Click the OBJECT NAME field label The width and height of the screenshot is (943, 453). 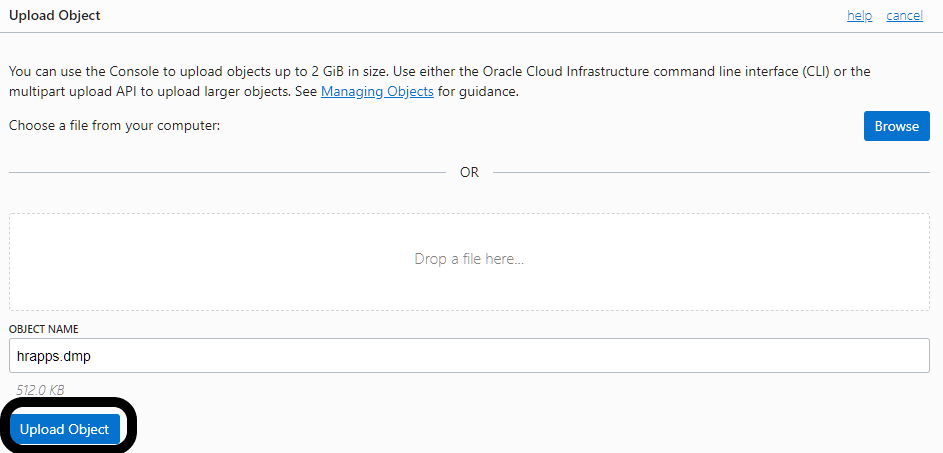(x=43, y=329)
